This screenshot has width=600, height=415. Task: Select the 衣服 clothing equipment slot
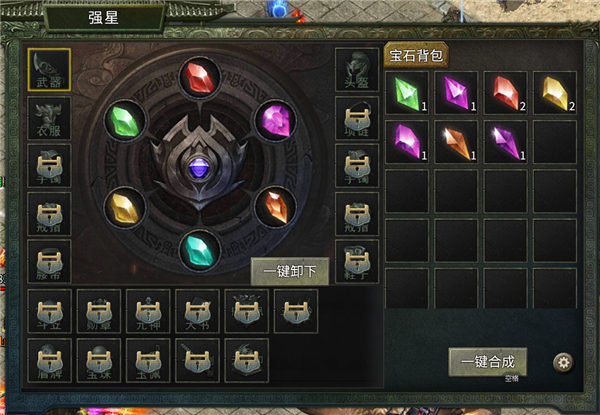[x=49, y=118]
